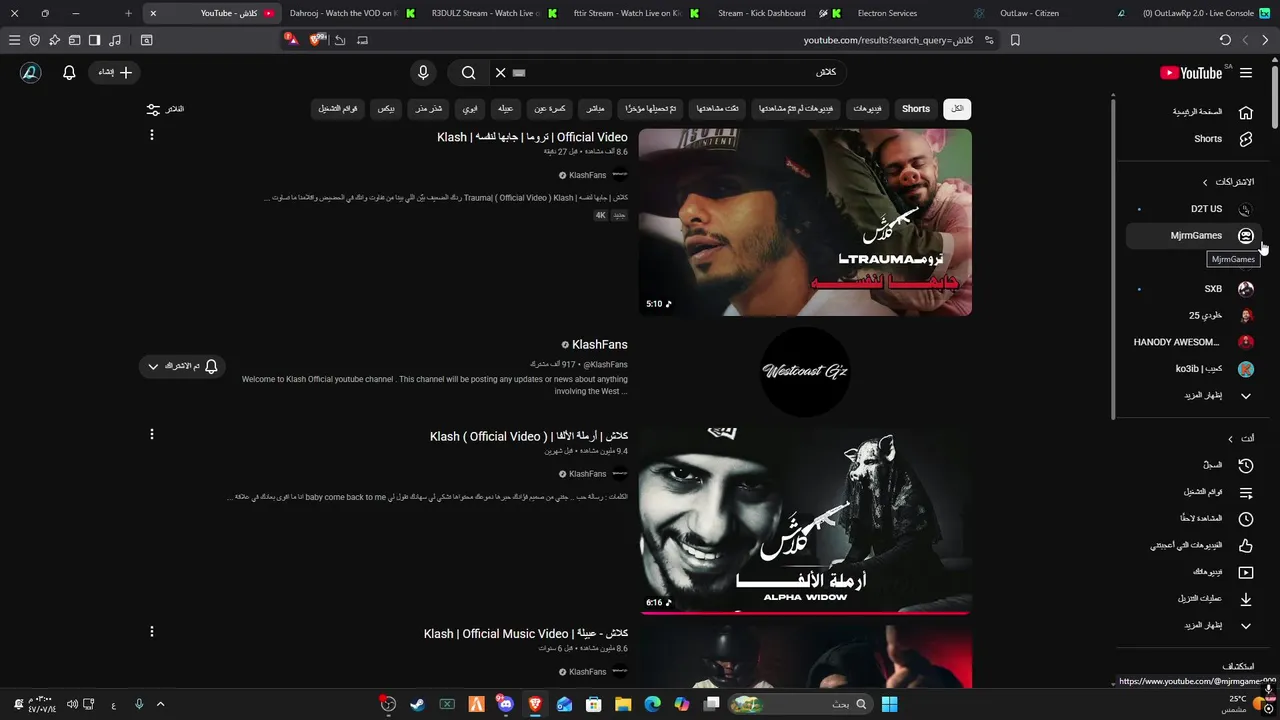Image resolution: width=1280 pixels, height=720 pixels.
Task: Open the Home page sidebar entry
Action: tap(1195, 112)
